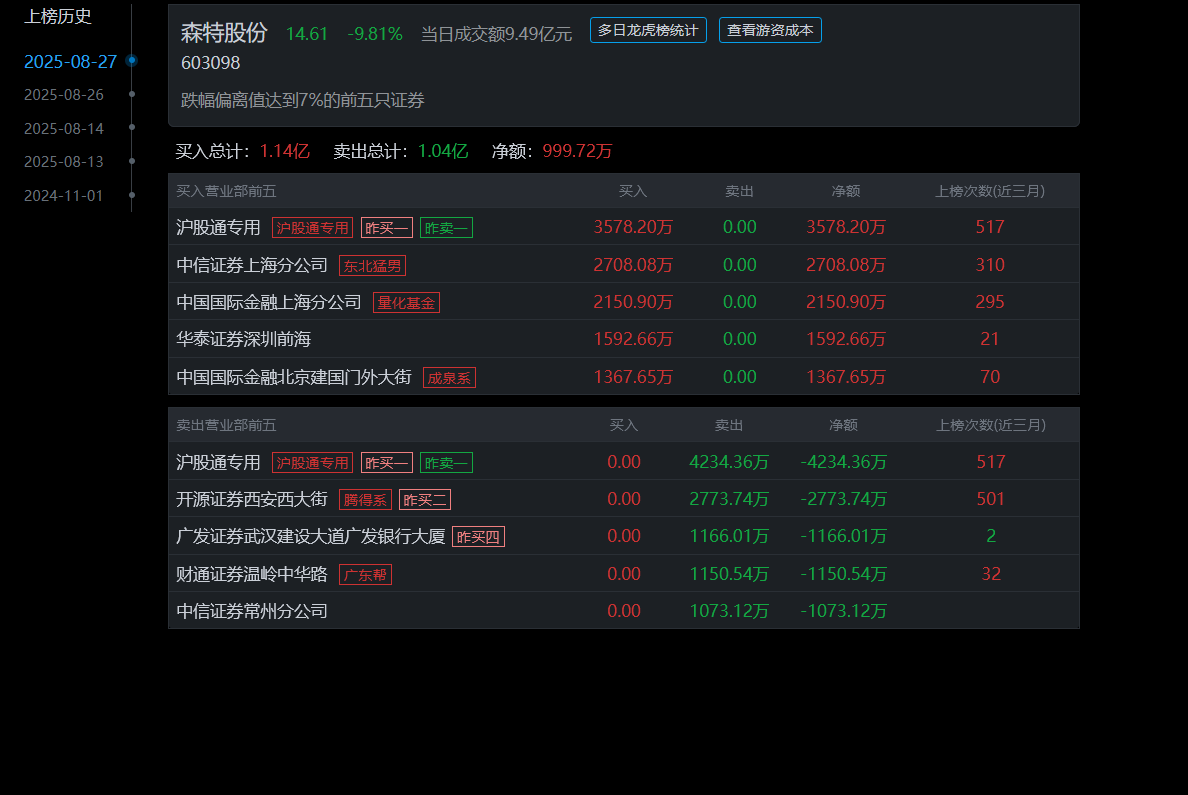Click the 查看游资成本 button
1188x795 pixels.
(770, 30)
